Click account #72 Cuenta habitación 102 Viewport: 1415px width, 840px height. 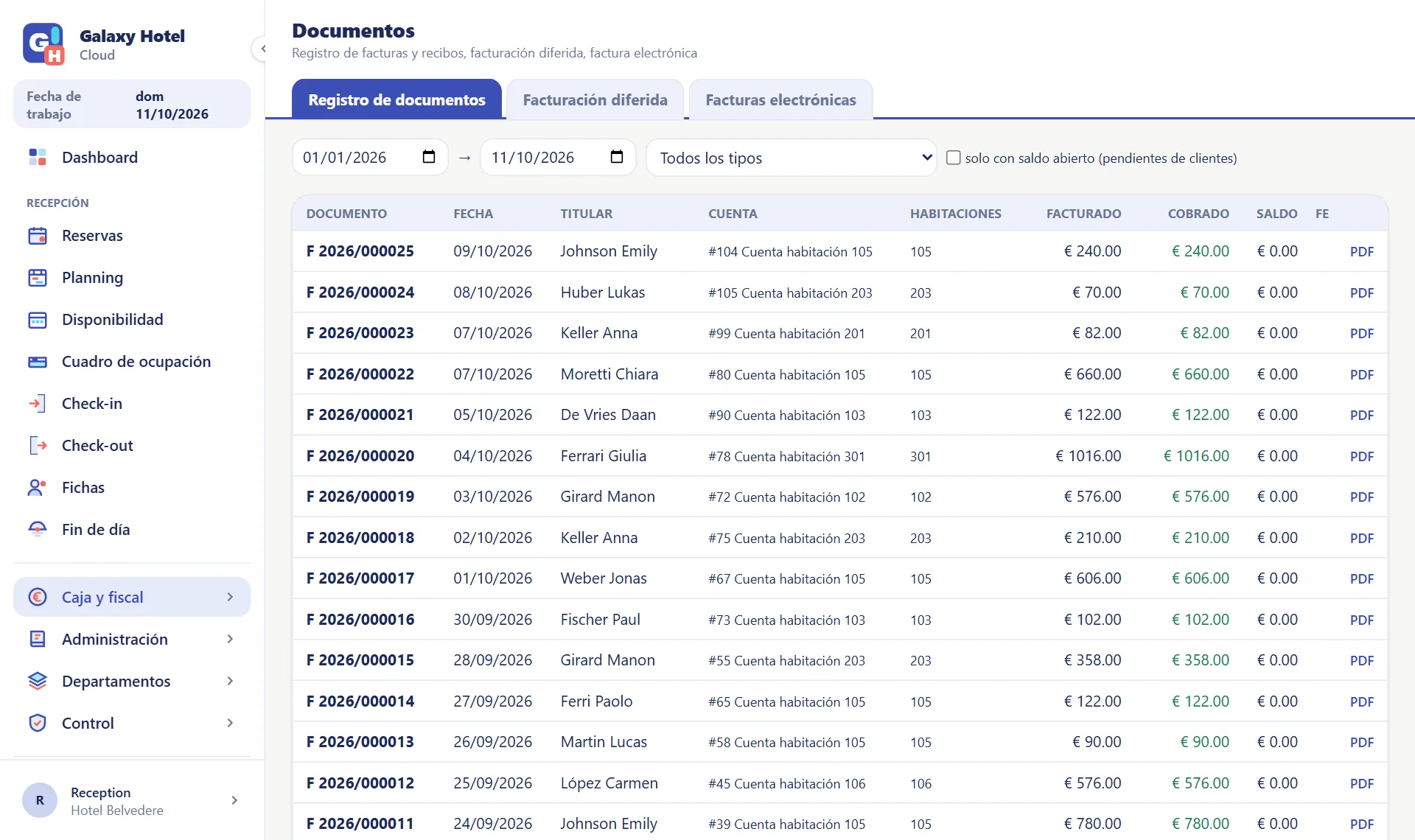[786, 497]
